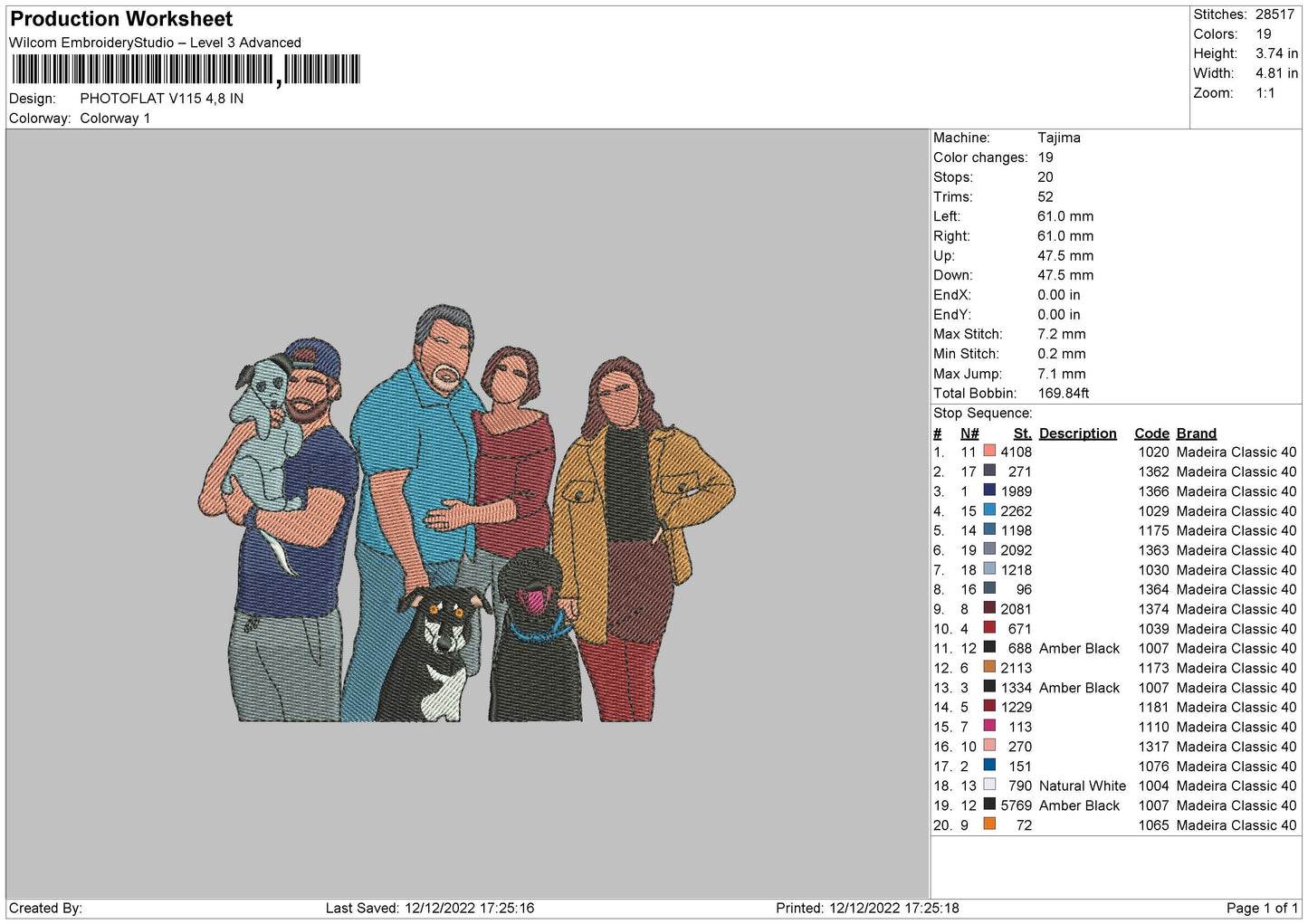1308x924 pixels.
Task: Click the Stops value 20
Action: (x=1045, y=177)
